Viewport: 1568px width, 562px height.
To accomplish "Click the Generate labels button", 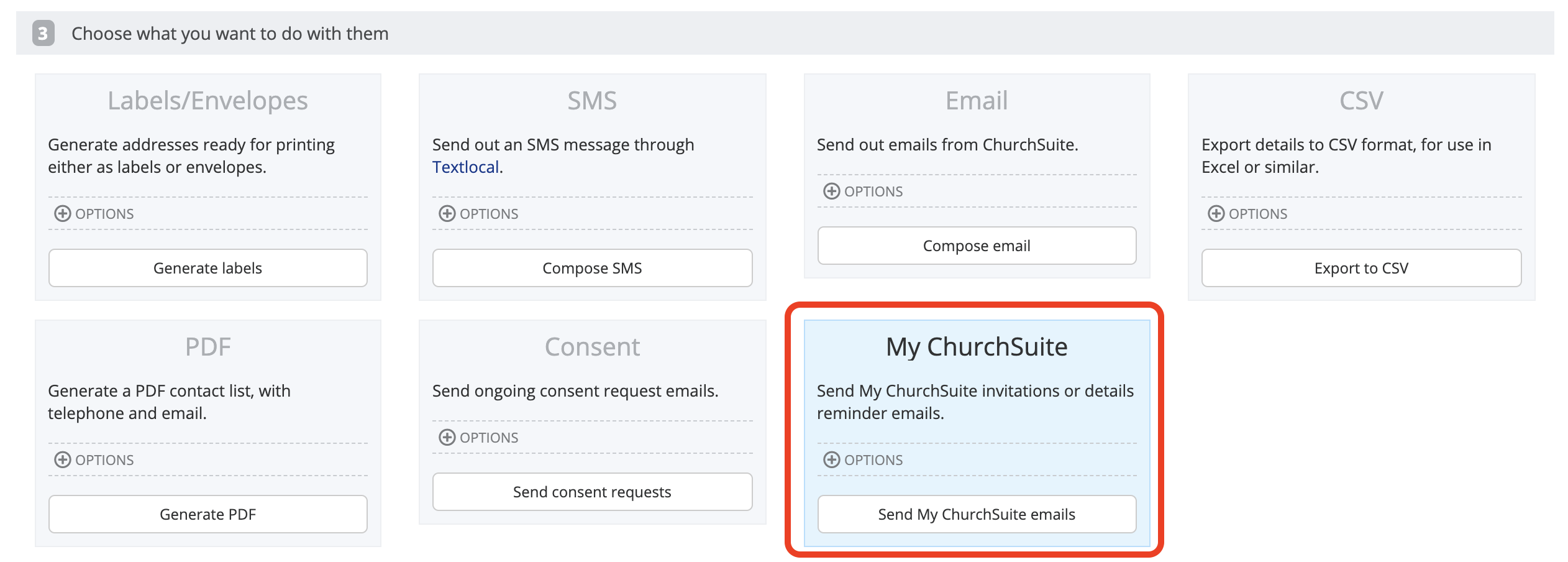I will [x=208, y=268].
